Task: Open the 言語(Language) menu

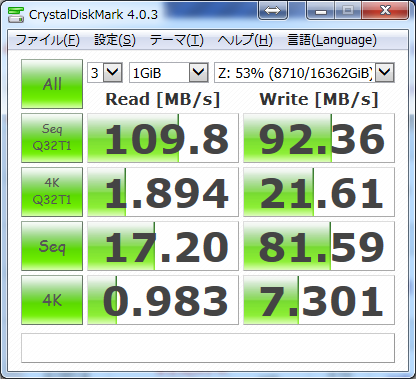Action: pos(332,40)
